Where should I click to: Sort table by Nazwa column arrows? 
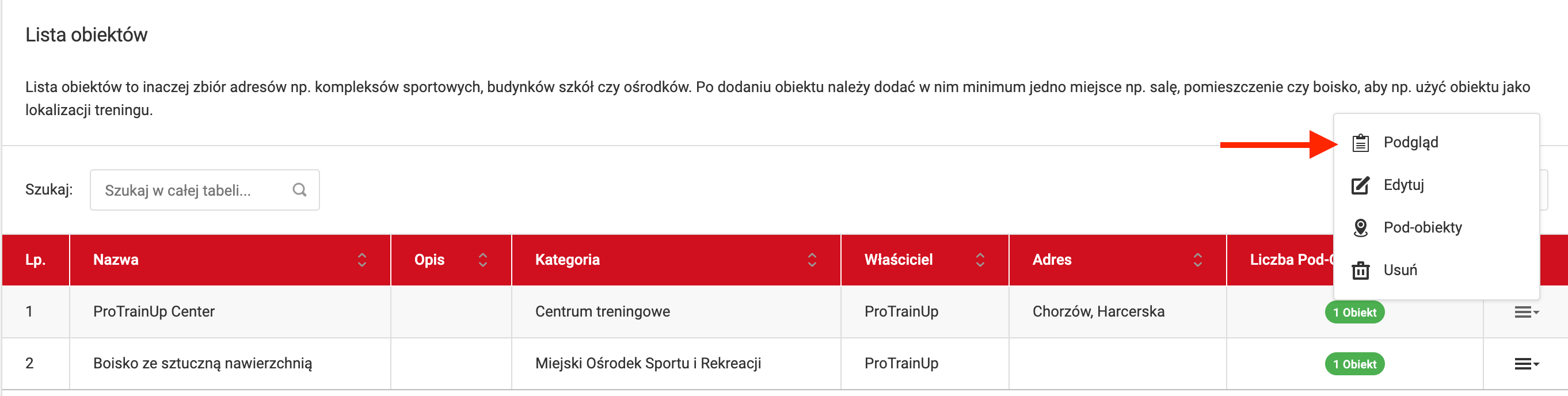(x=362, y=260)
